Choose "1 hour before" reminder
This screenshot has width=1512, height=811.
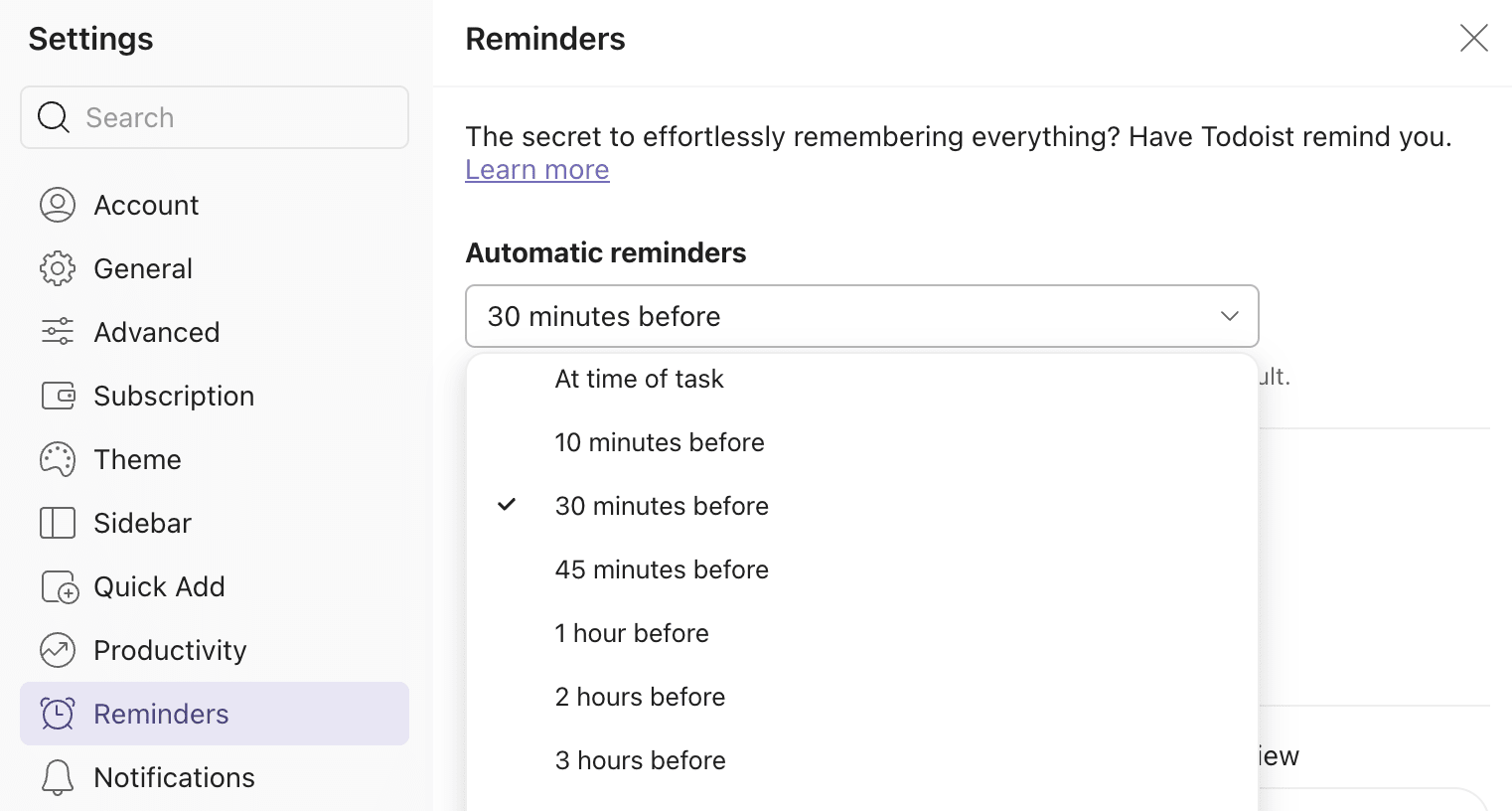click(x=632, y=633)
